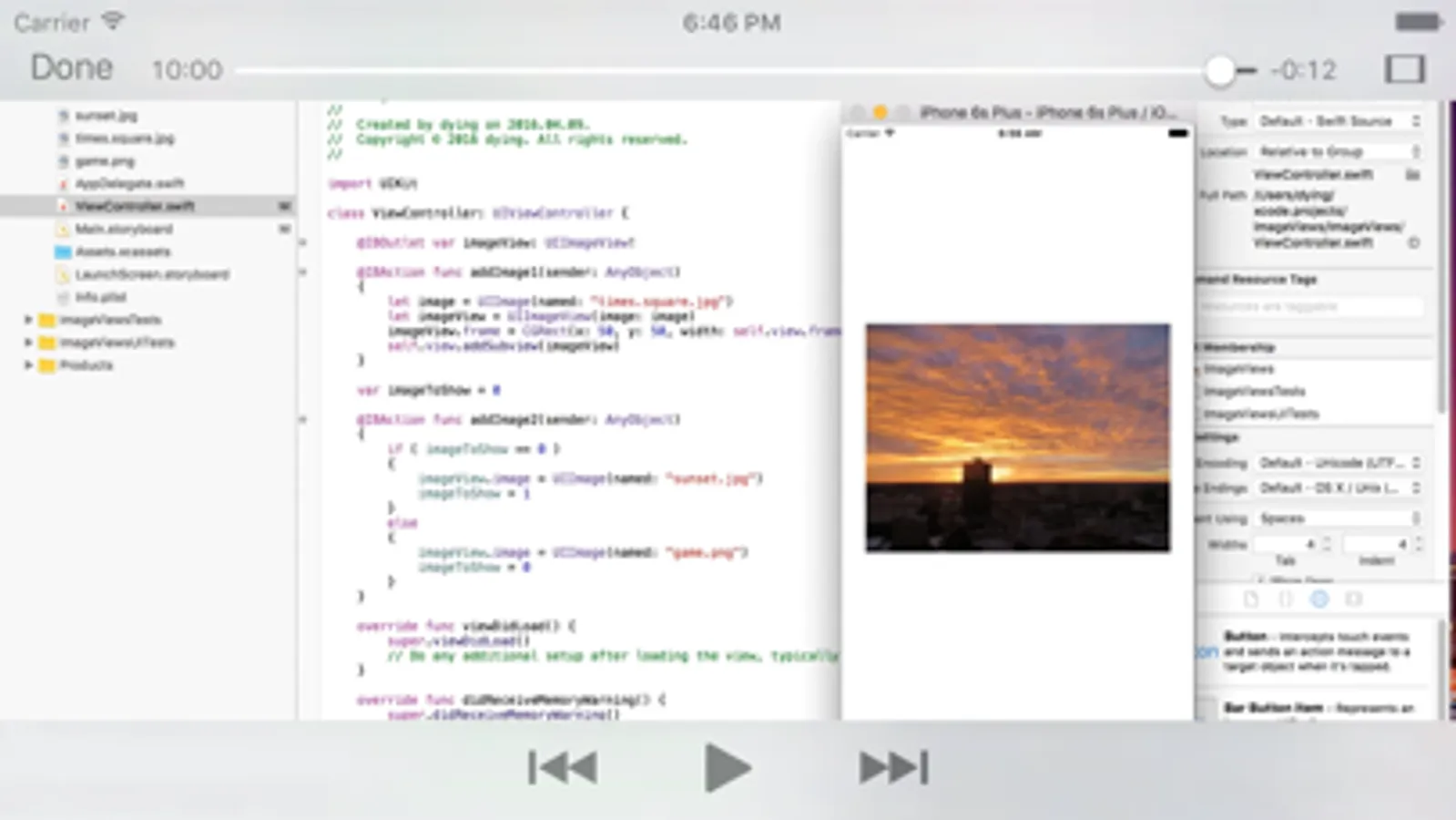This screenshot has height=820, width=1456.
Task: Click the addImage2 function code line
Action: (518, 420)
